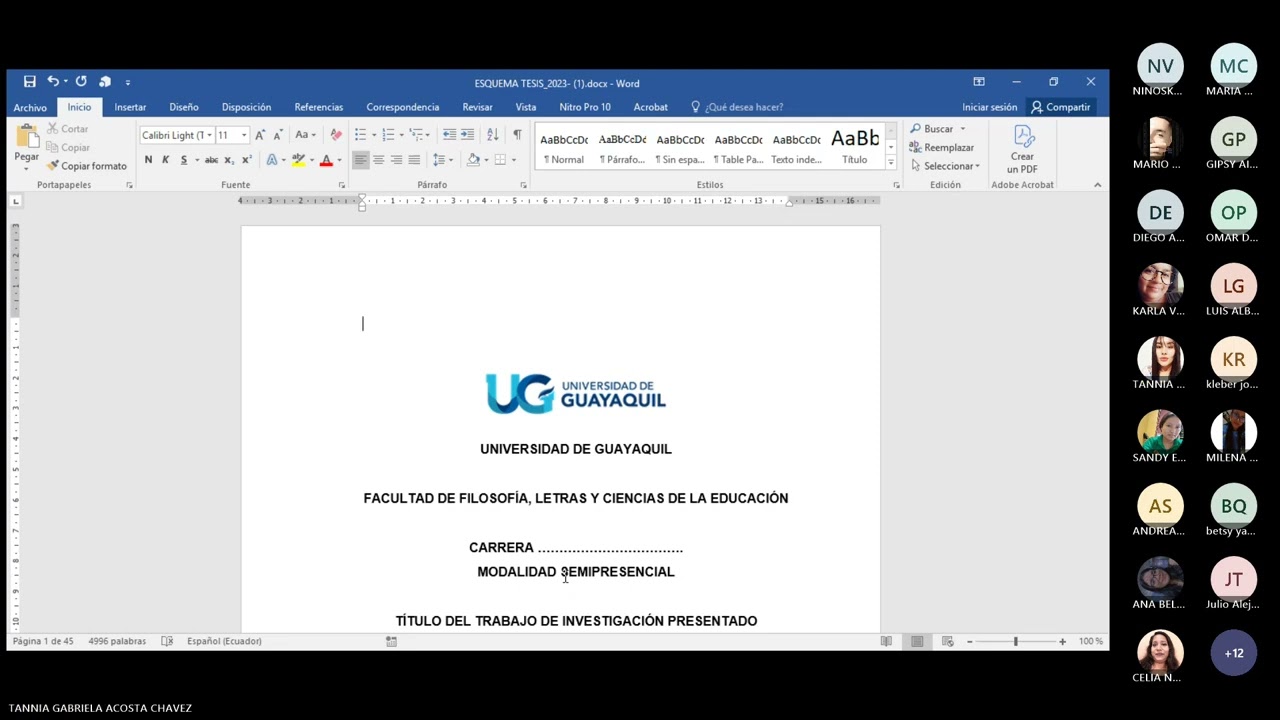The image size is (1280, 720).
Task: Open the font size dropdown showing 11
Action: pos(243,135)
